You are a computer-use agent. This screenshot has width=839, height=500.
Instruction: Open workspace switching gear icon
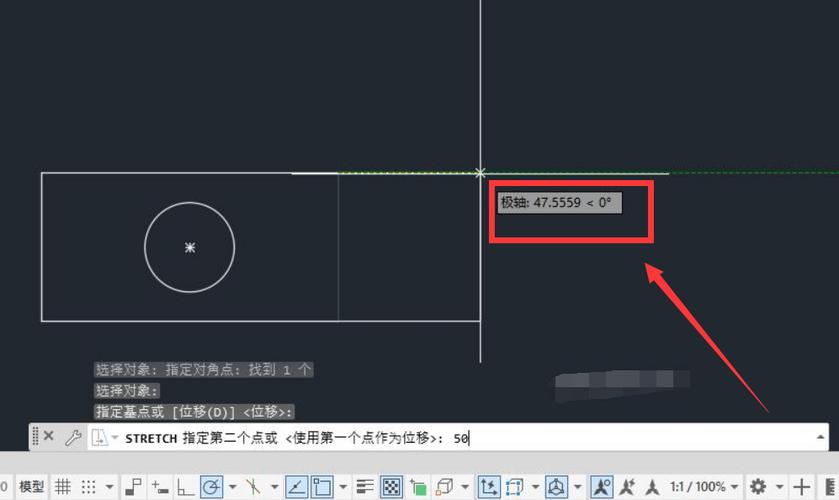coord(758,487)
